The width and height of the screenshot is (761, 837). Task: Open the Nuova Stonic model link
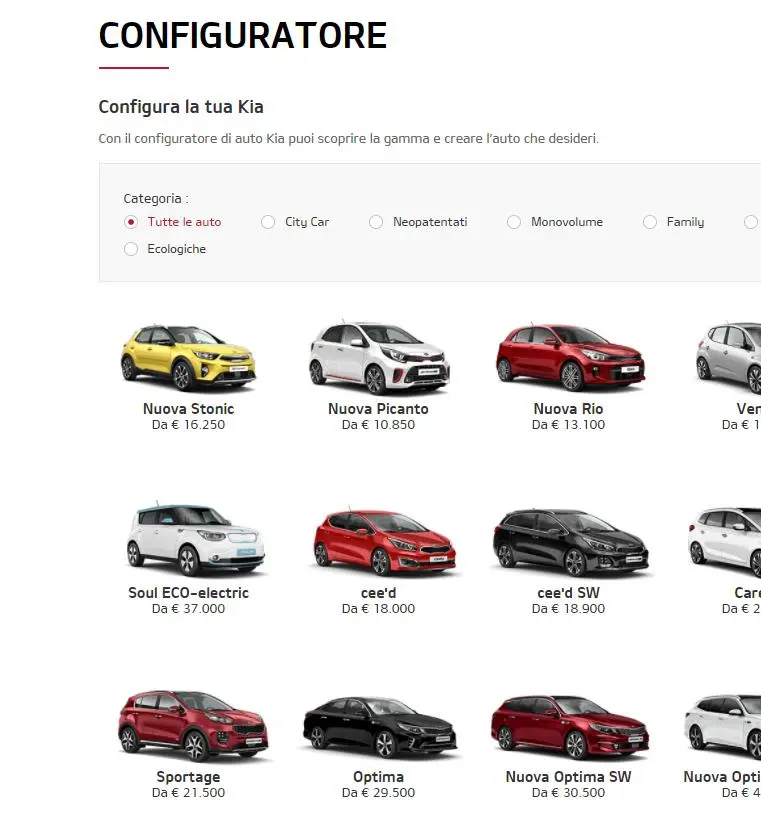[188, 409]
